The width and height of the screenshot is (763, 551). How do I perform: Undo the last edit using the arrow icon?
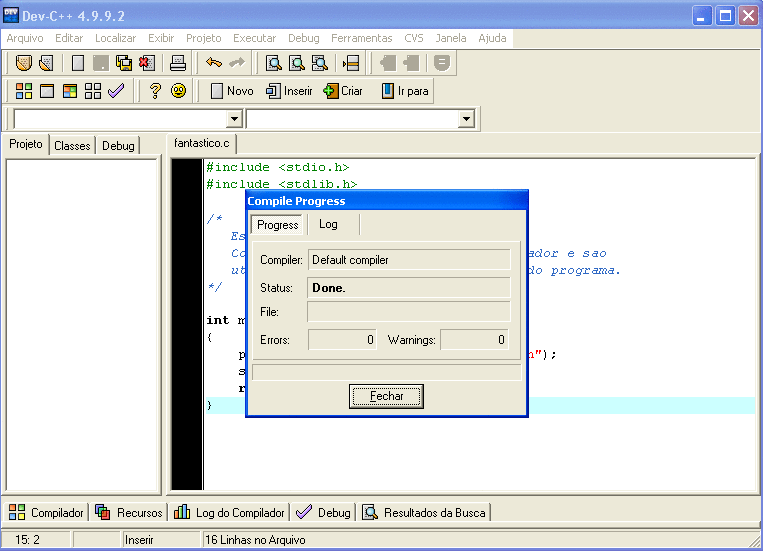click(x=213, y=63)
